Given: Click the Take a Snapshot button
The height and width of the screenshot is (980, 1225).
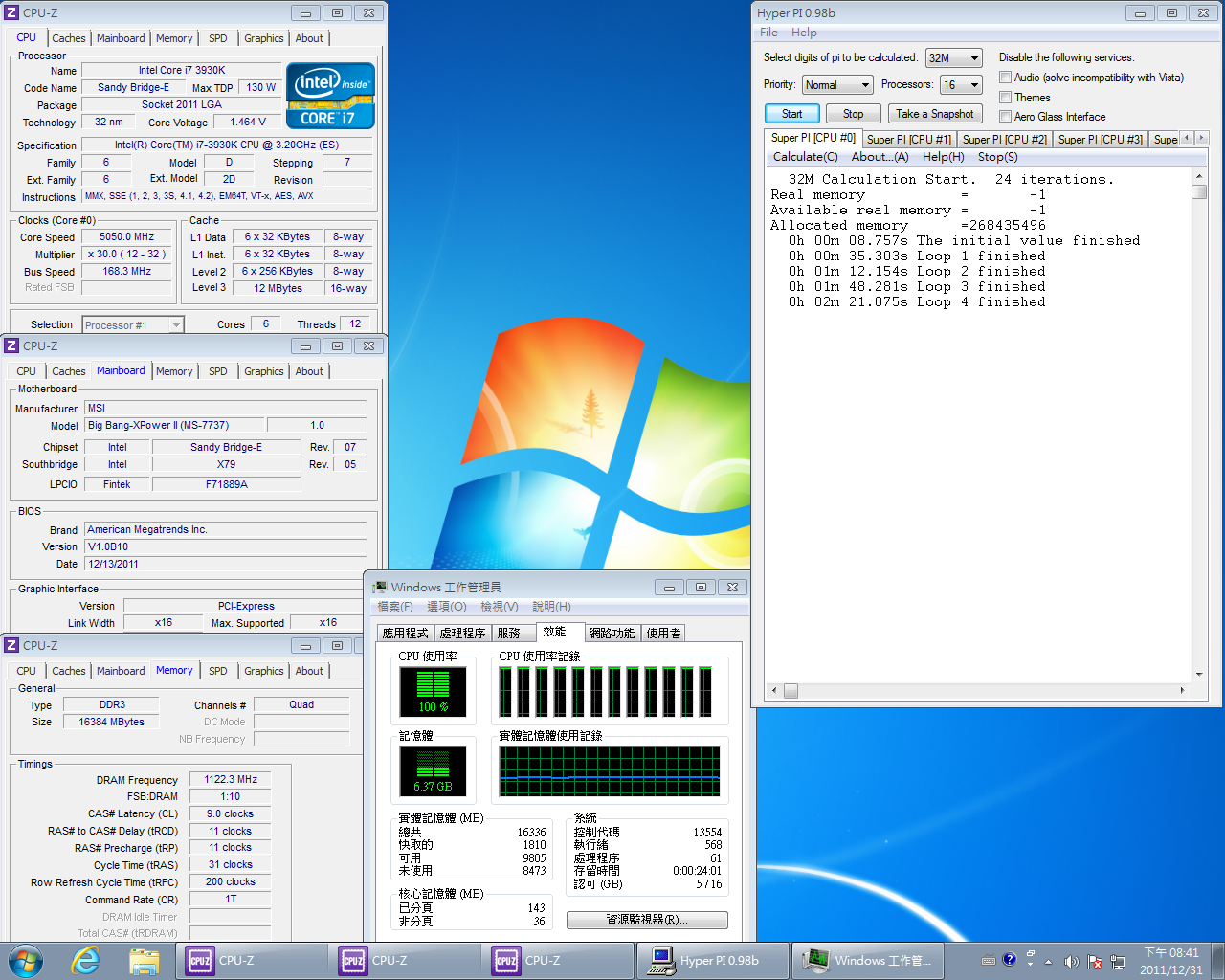Looking at the screenshot, I should (935, 114).
